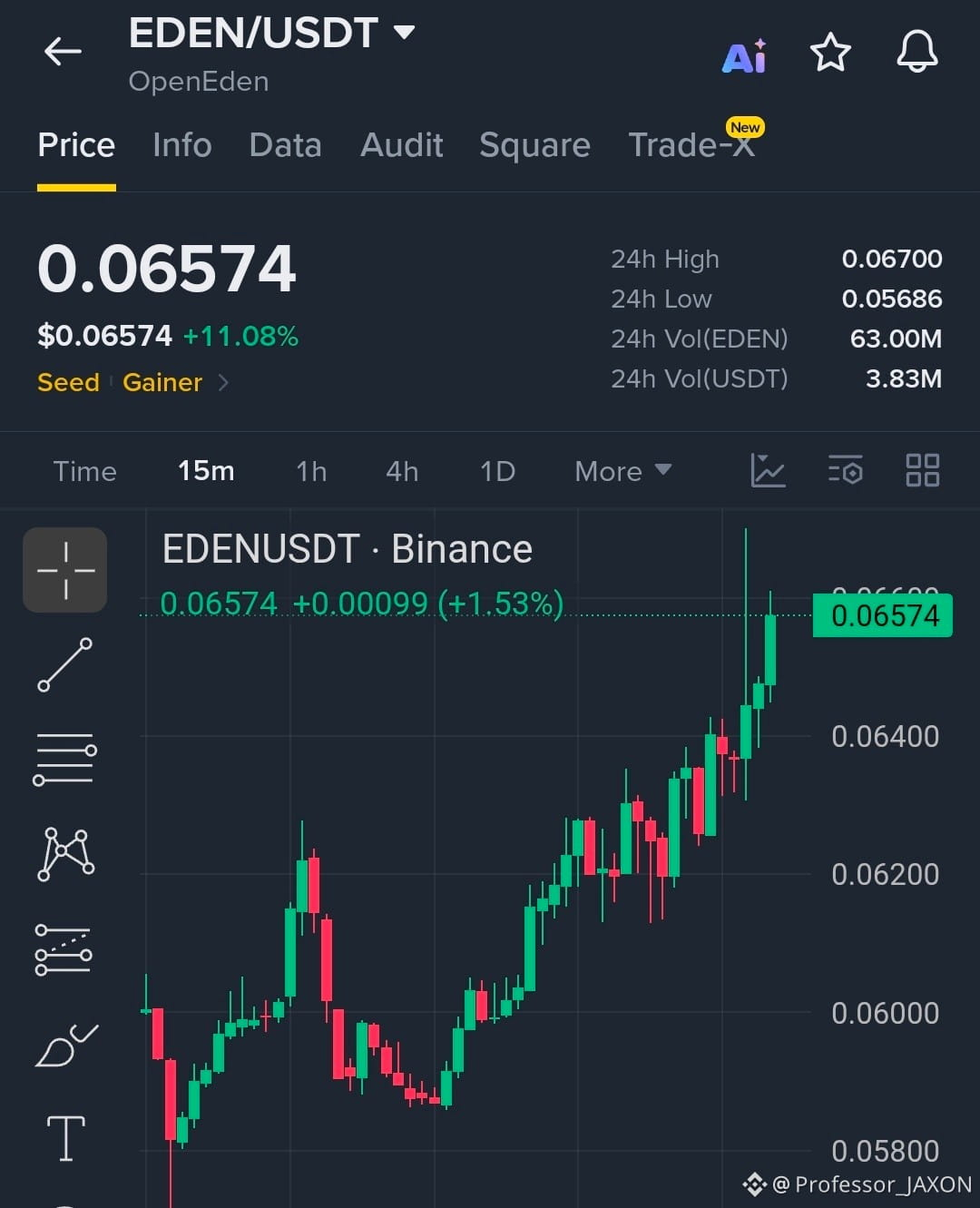Tap the current price label 0.06574 on axis

coord(883,615)
